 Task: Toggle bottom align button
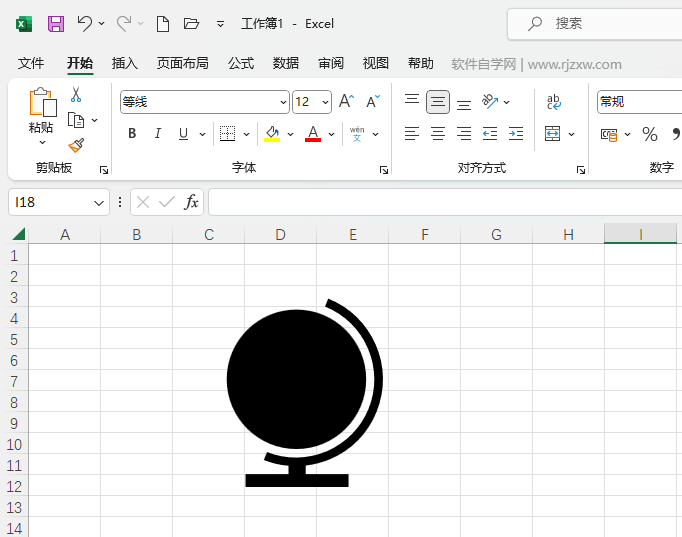point(464,104)
